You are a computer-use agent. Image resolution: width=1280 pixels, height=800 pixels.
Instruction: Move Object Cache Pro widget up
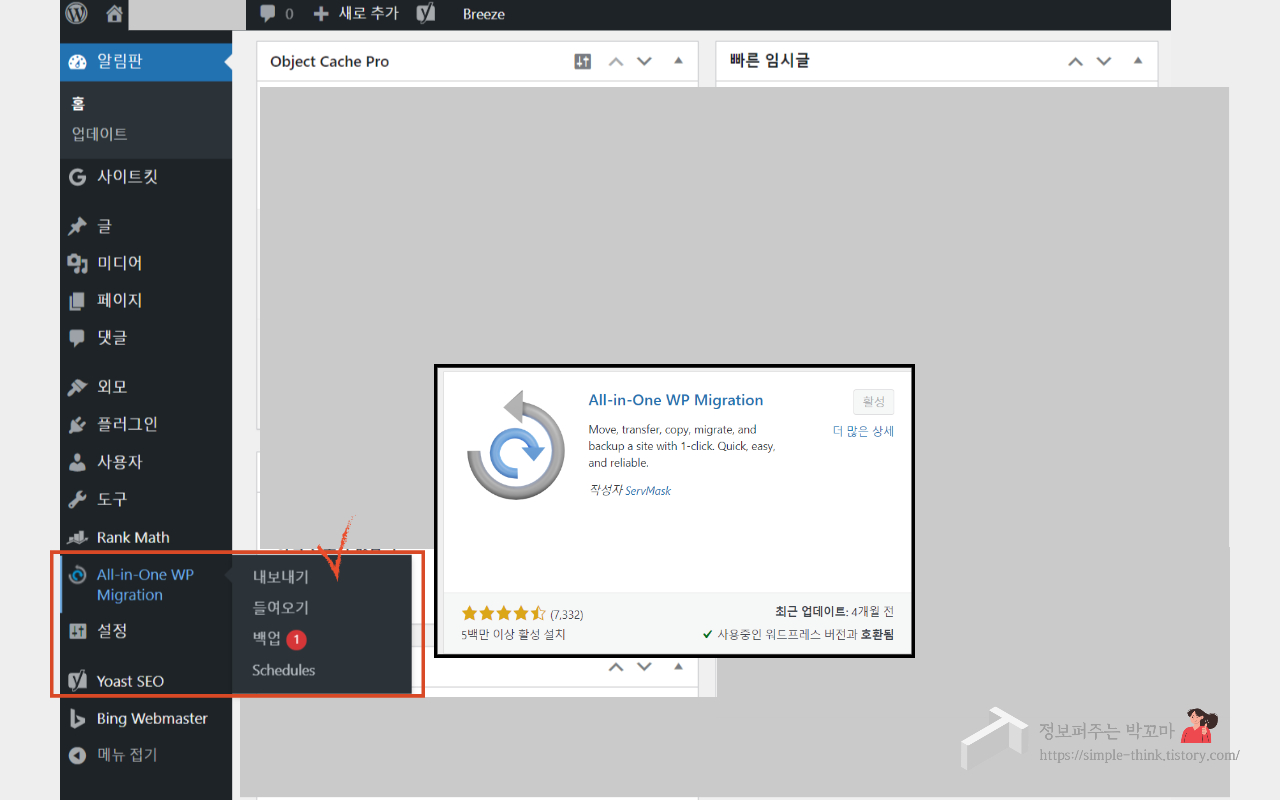pos(616,62)
